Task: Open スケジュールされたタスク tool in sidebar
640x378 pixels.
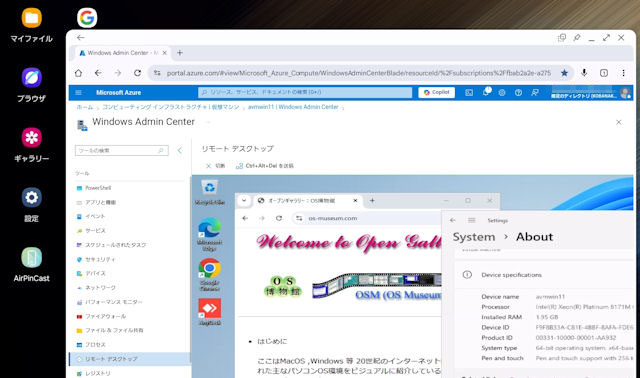Action: (x=116, y=245)
